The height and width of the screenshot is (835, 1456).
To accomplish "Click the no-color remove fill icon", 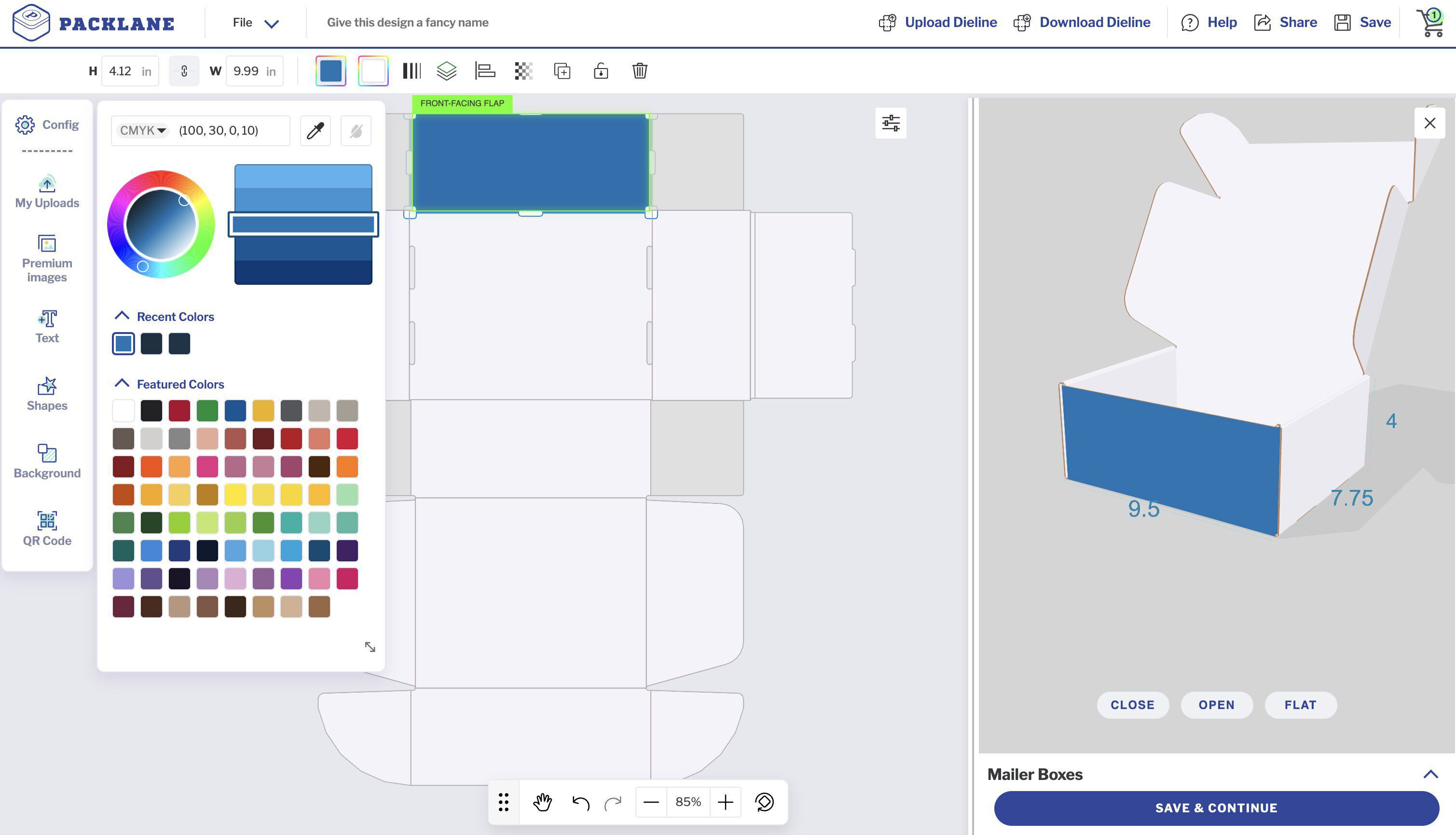I will click(356, 131).
